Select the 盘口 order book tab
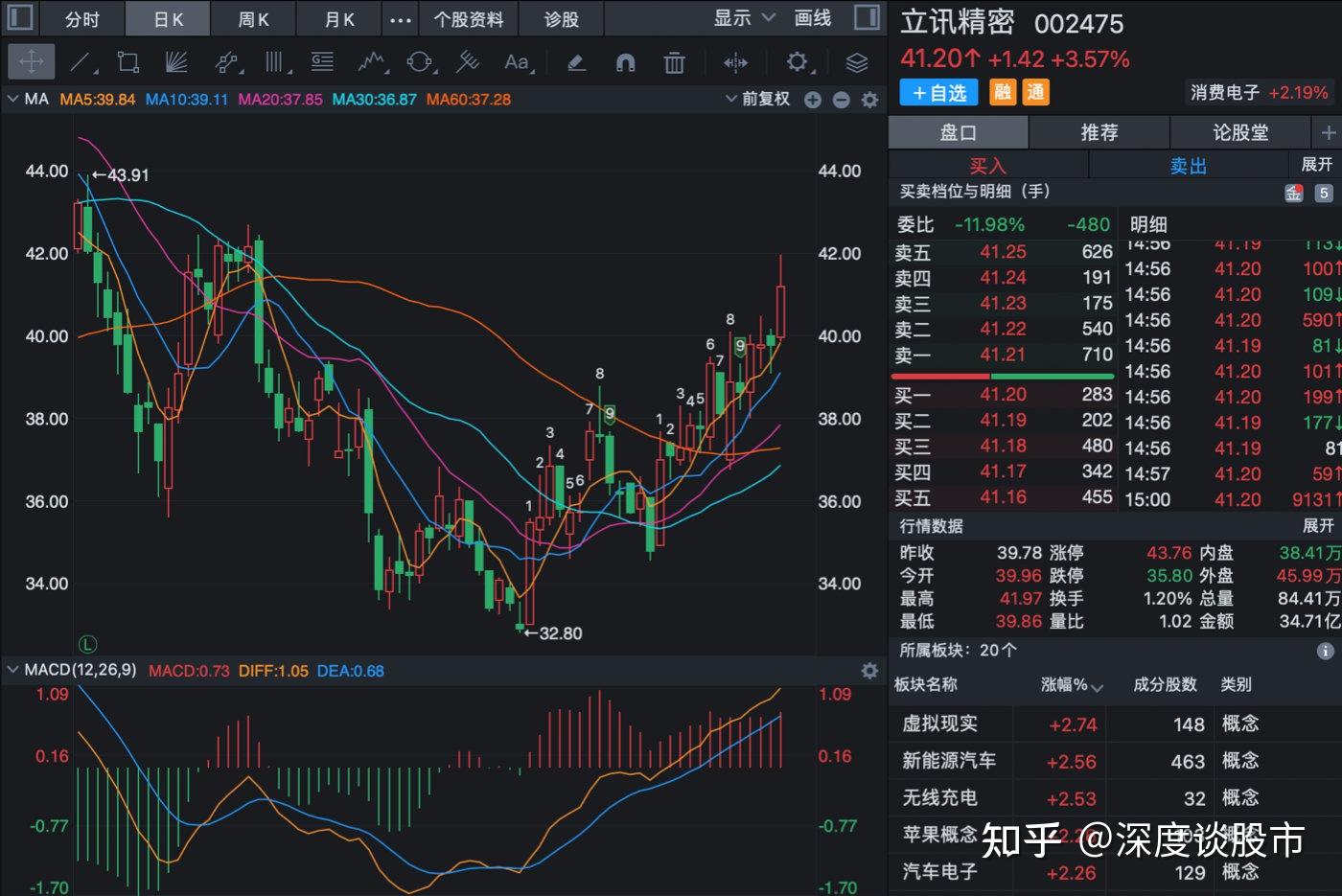This screenshot has width=1342, height=896. point(958,132)
